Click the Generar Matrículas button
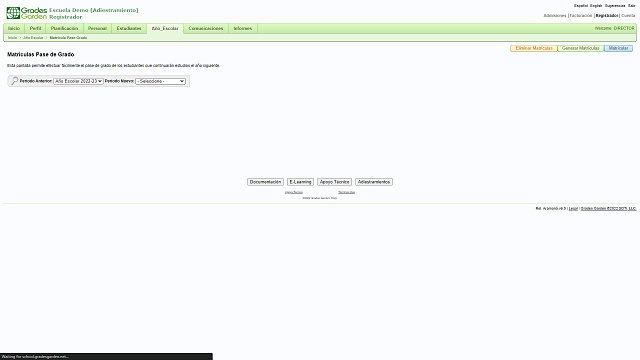Viewport: 640px width, 360px height. click(580, 48)
